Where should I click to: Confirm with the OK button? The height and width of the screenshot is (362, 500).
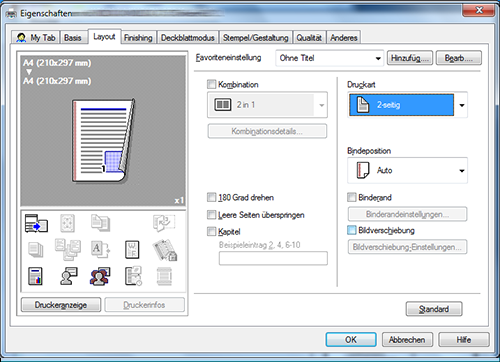click(351, 340)
